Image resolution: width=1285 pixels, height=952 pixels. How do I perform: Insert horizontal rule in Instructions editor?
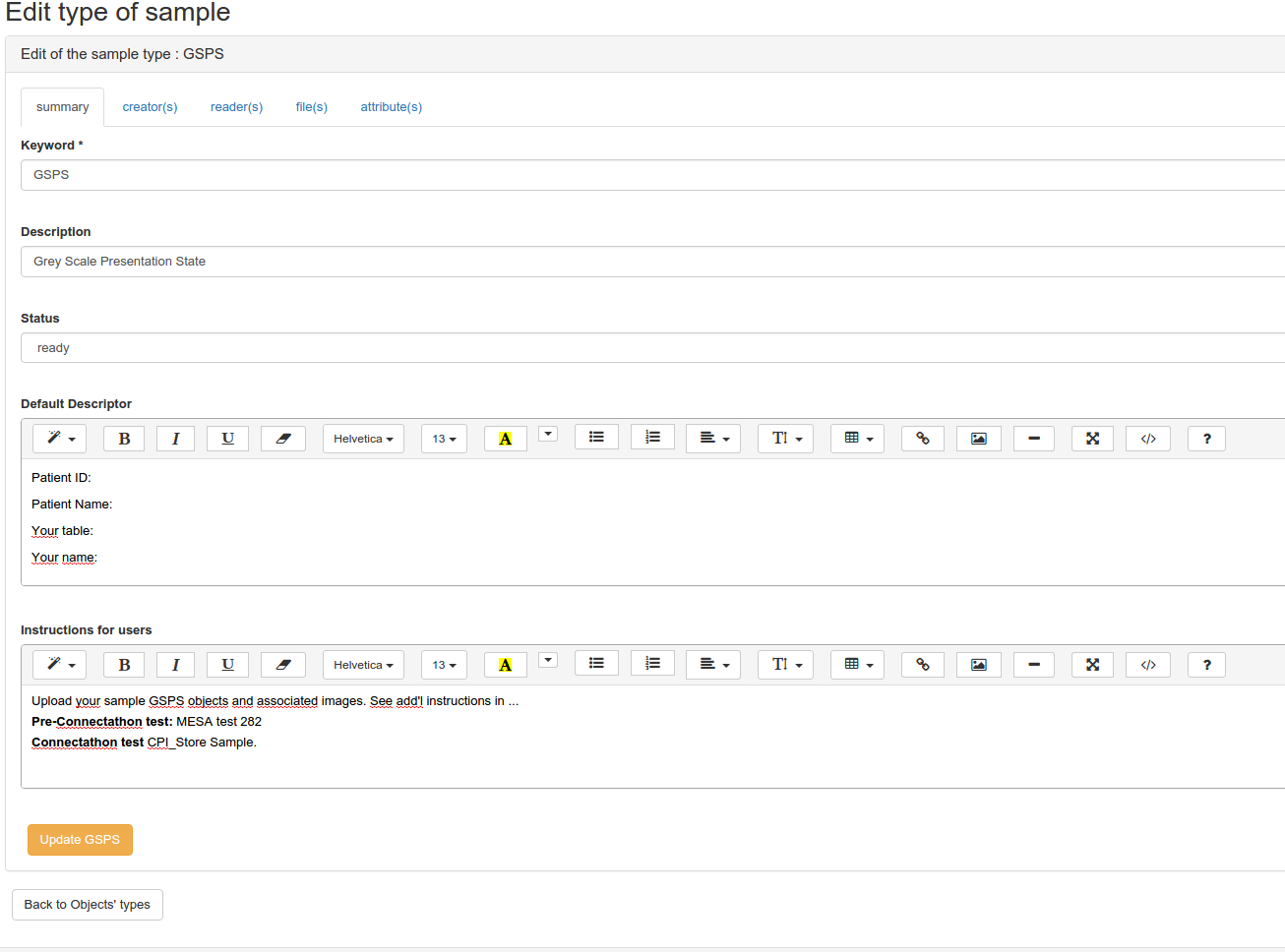click(1033, 665)
